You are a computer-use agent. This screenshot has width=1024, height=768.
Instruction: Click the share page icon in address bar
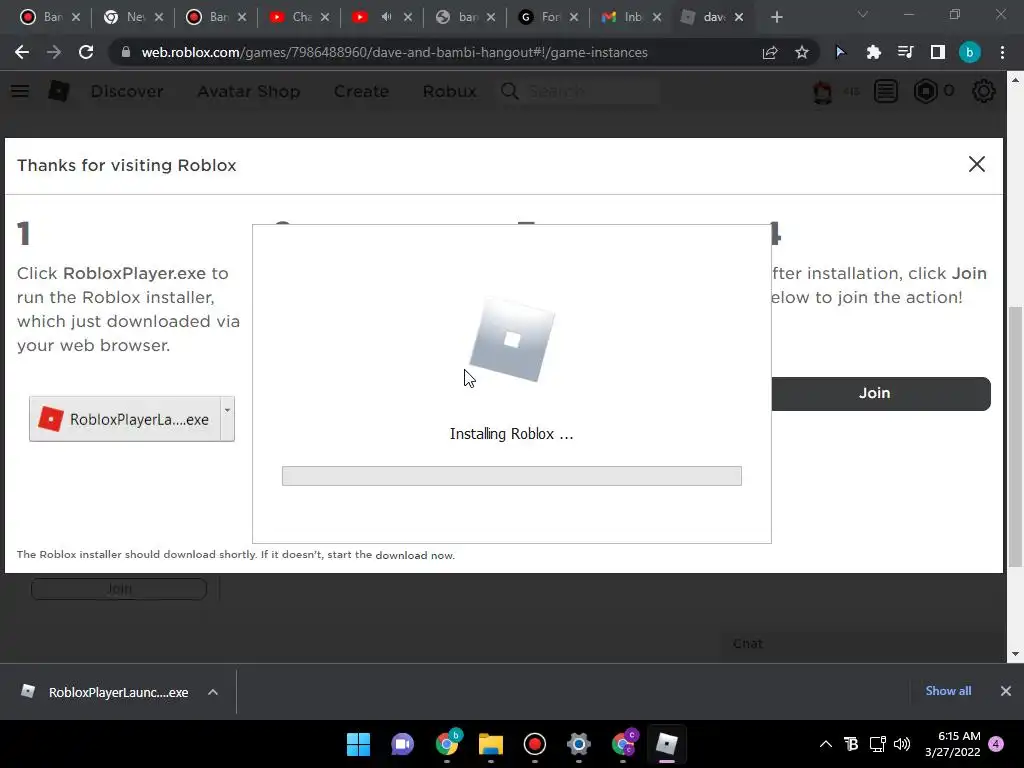coord(770,52)
